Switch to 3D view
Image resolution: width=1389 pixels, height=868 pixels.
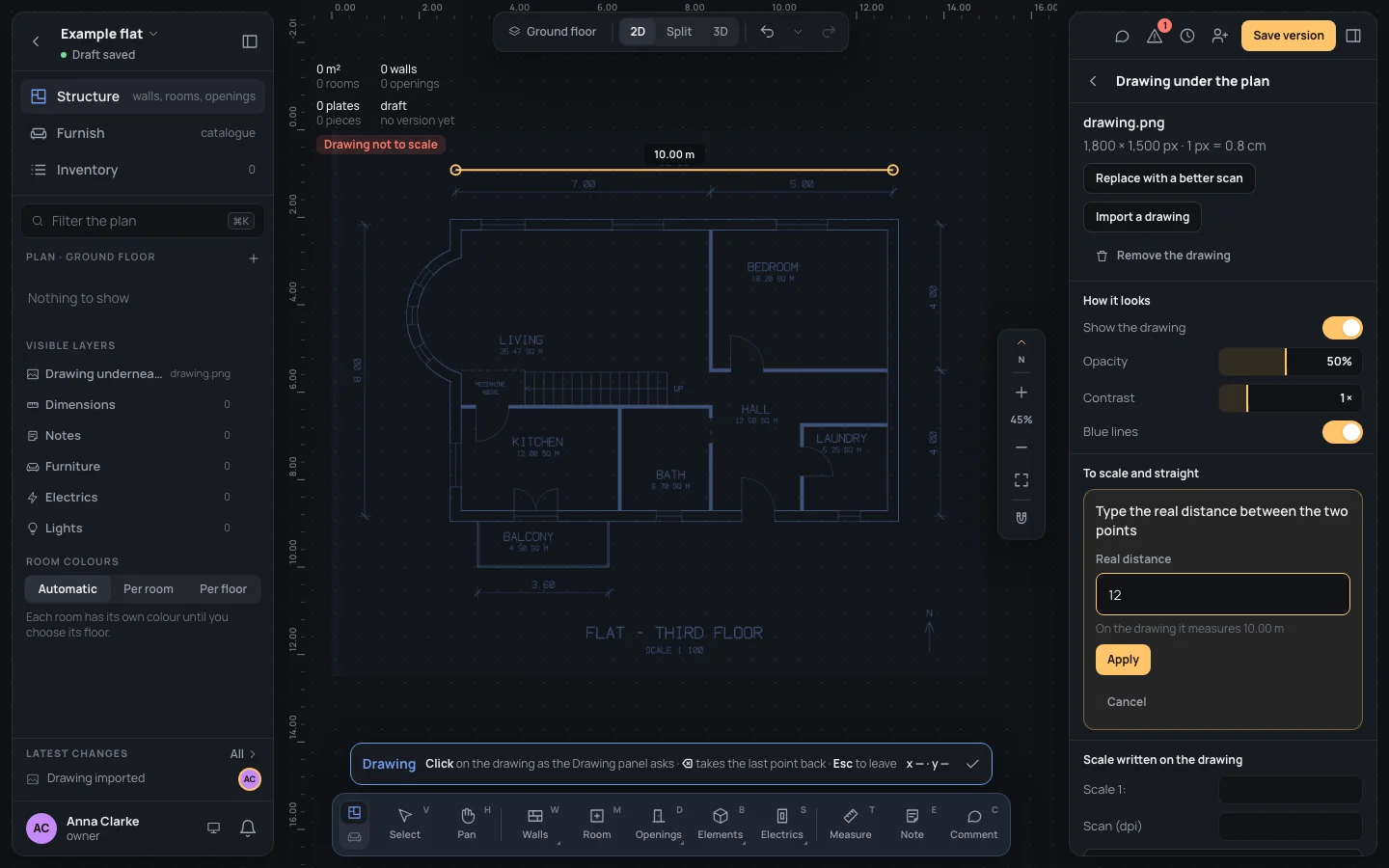pyautogui.click(x=721, y=32)
